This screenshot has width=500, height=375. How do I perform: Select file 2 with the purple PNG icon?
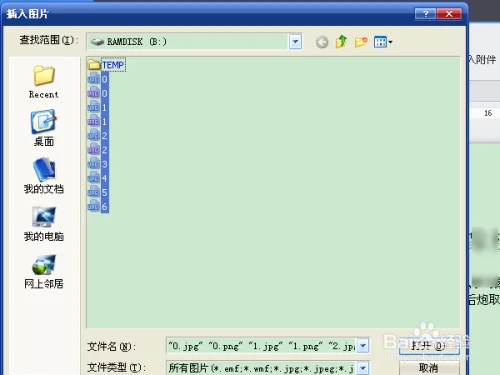(x=98, y=150)
